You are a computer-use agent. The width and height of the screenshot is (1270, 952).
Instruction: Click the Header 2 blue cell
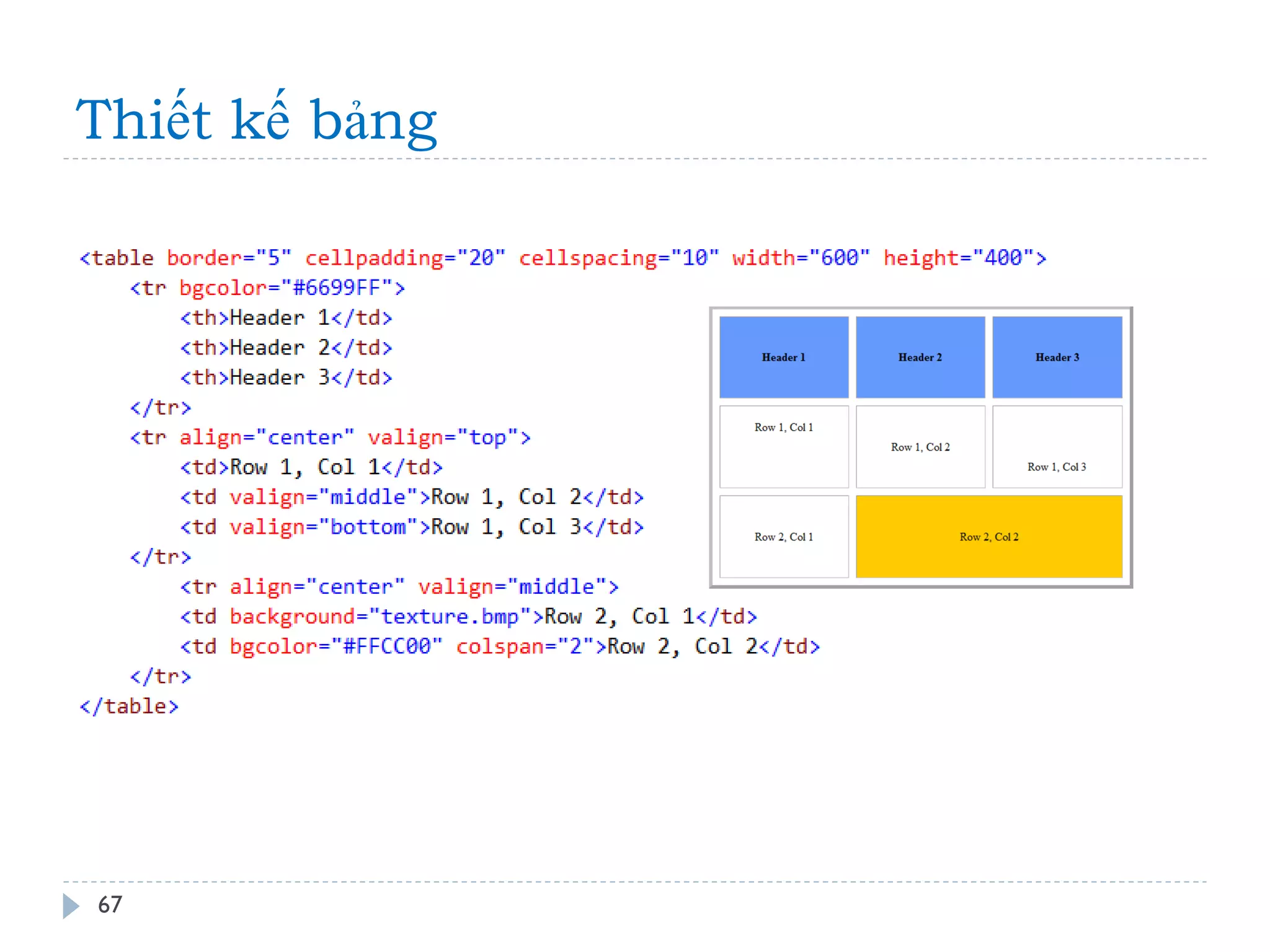click(x=920, y=357)
